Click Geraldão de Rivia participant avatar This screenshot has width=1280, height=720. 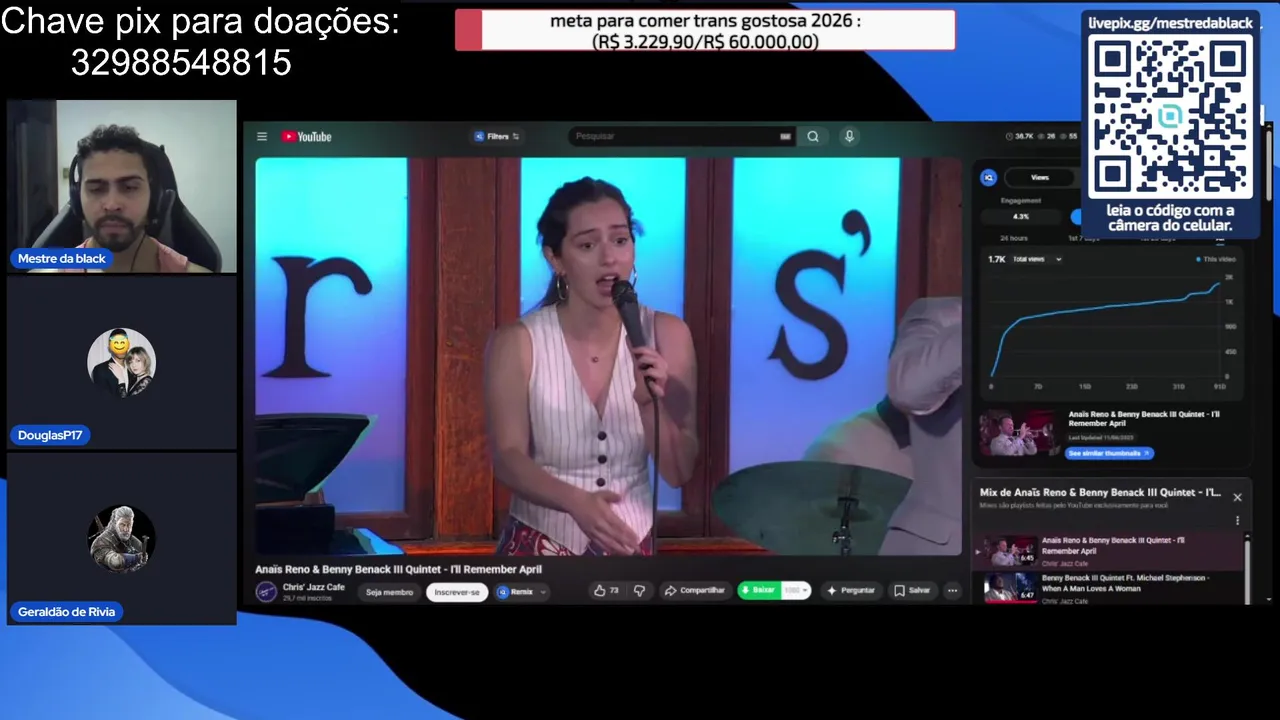click(x=121, y=539)
